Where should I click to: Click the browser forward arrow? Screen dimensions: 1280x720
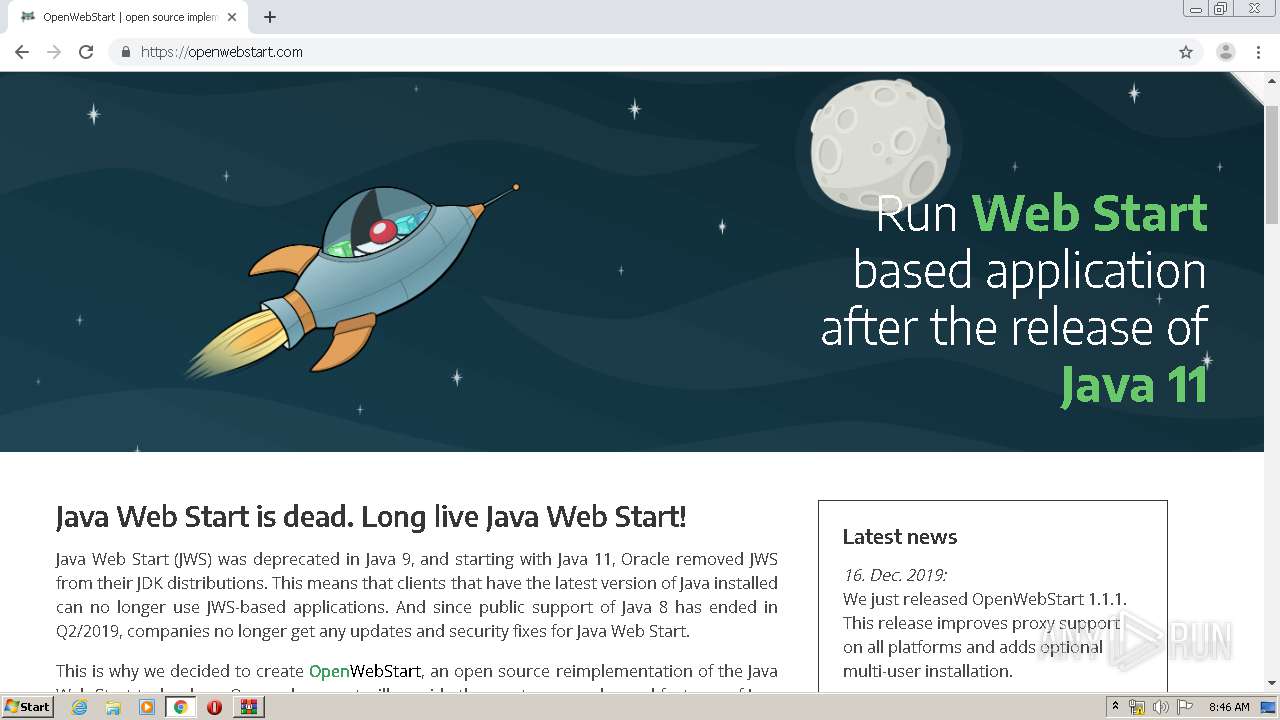pos(54,52)
